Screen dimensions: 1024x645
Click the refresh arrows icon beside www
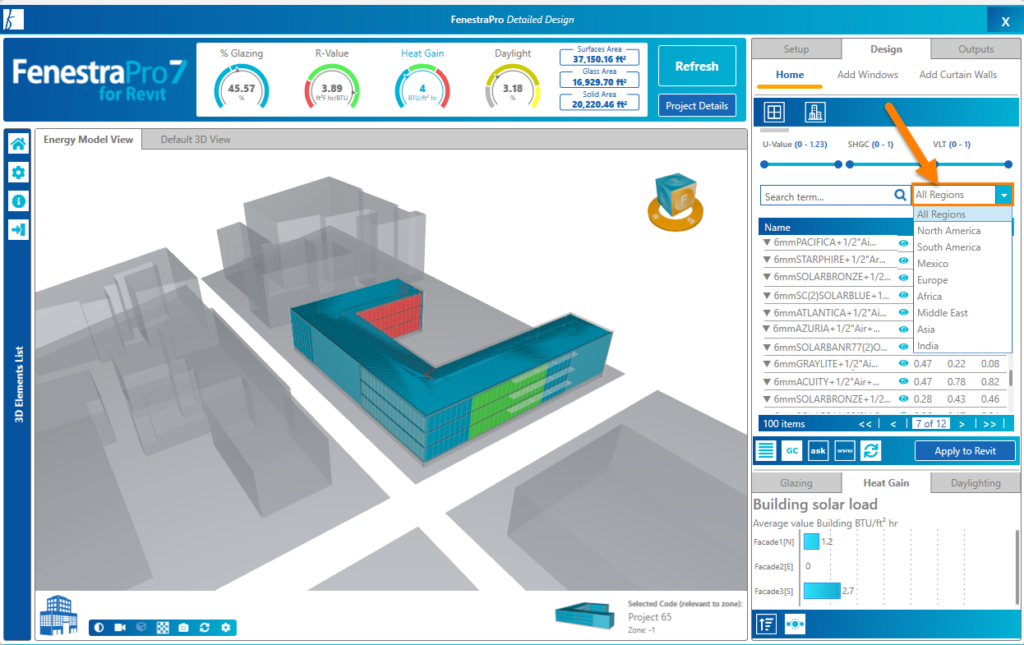pyautogui.click(x=871, y=450)
